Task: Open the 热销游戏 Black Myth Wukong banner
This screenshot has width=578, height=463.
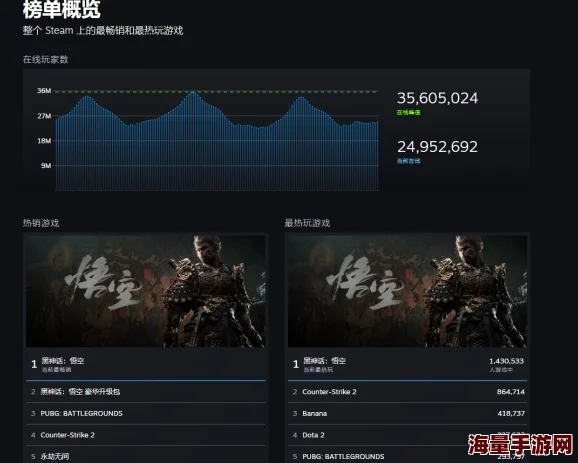Action: pos(146,291)
